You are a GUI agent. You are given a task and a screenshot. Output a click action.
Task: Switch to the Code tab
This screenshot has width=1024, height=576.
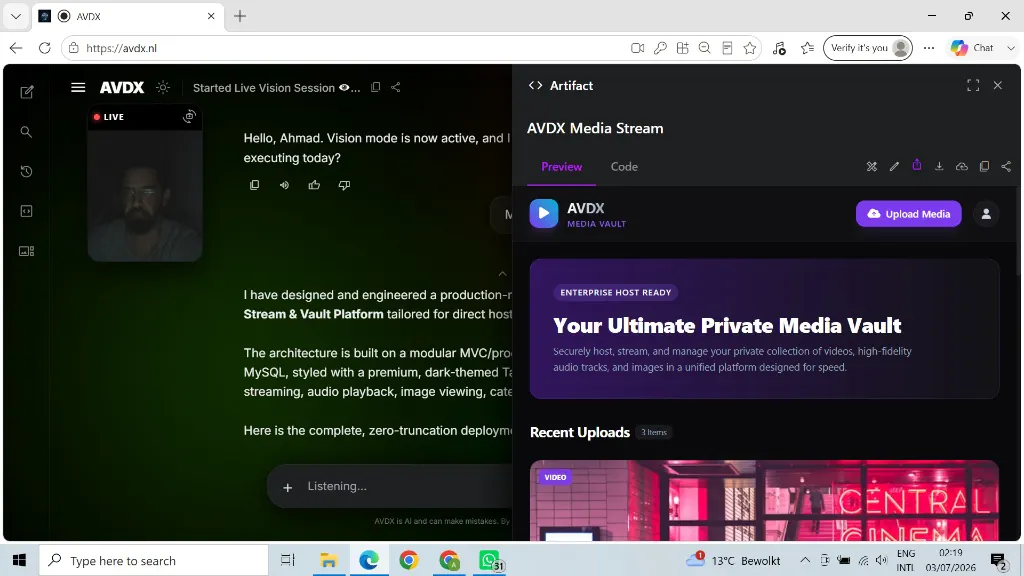624,167
